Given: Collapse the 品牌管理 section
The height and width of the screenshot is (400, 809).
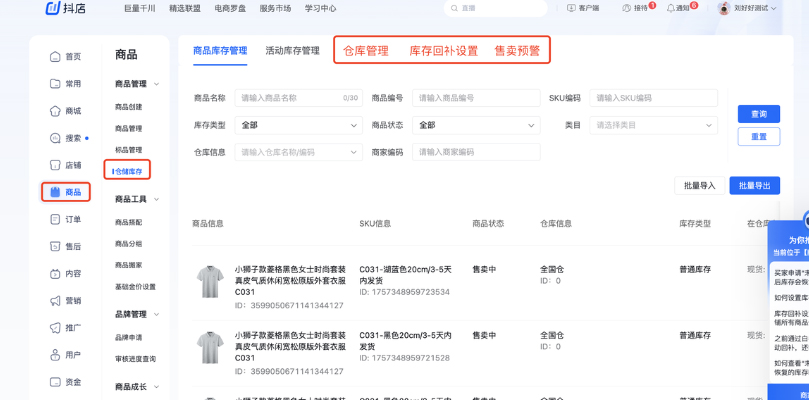Looking at the screenshot, I should pos(156,314).
